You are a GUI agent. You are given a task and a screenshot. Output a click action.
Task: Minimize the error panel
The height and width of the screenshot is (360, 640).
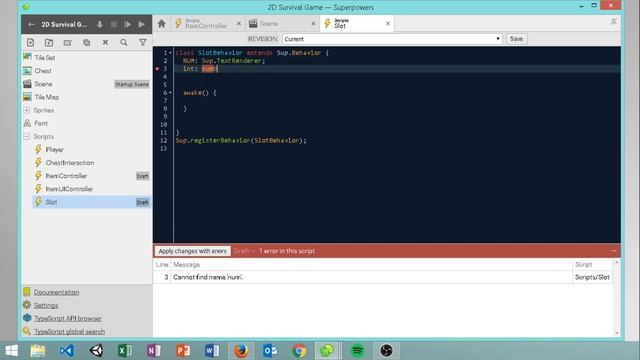pyautogui.click(x=614, y=251)
